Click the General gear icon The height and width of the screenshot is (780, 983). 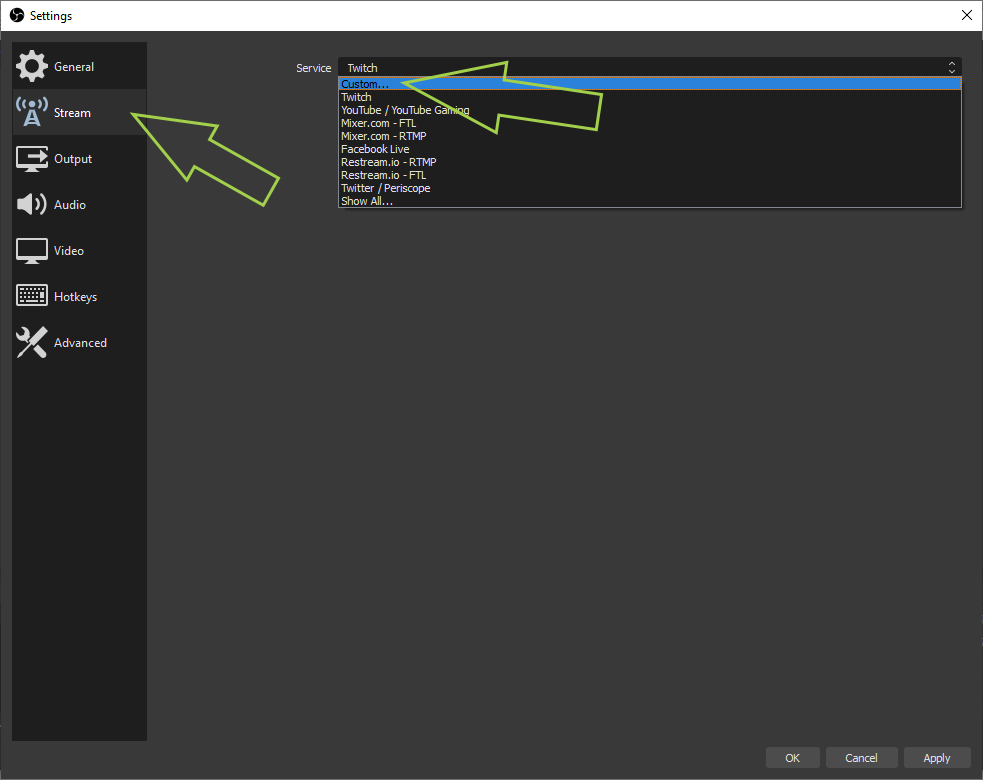pos(32,67)
